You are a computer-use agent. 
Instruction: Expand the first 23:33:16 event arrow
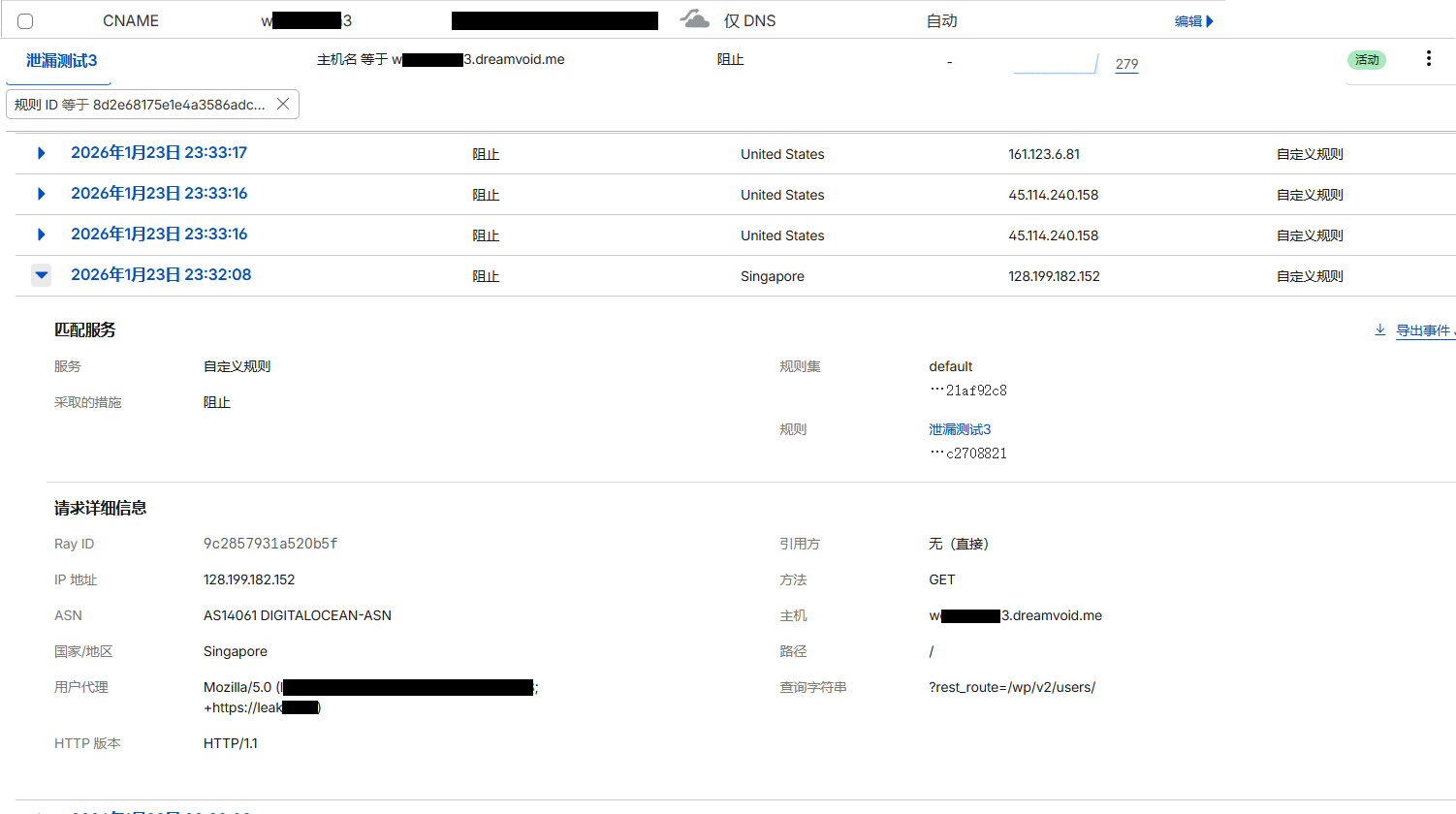click(x=41, y=194)
